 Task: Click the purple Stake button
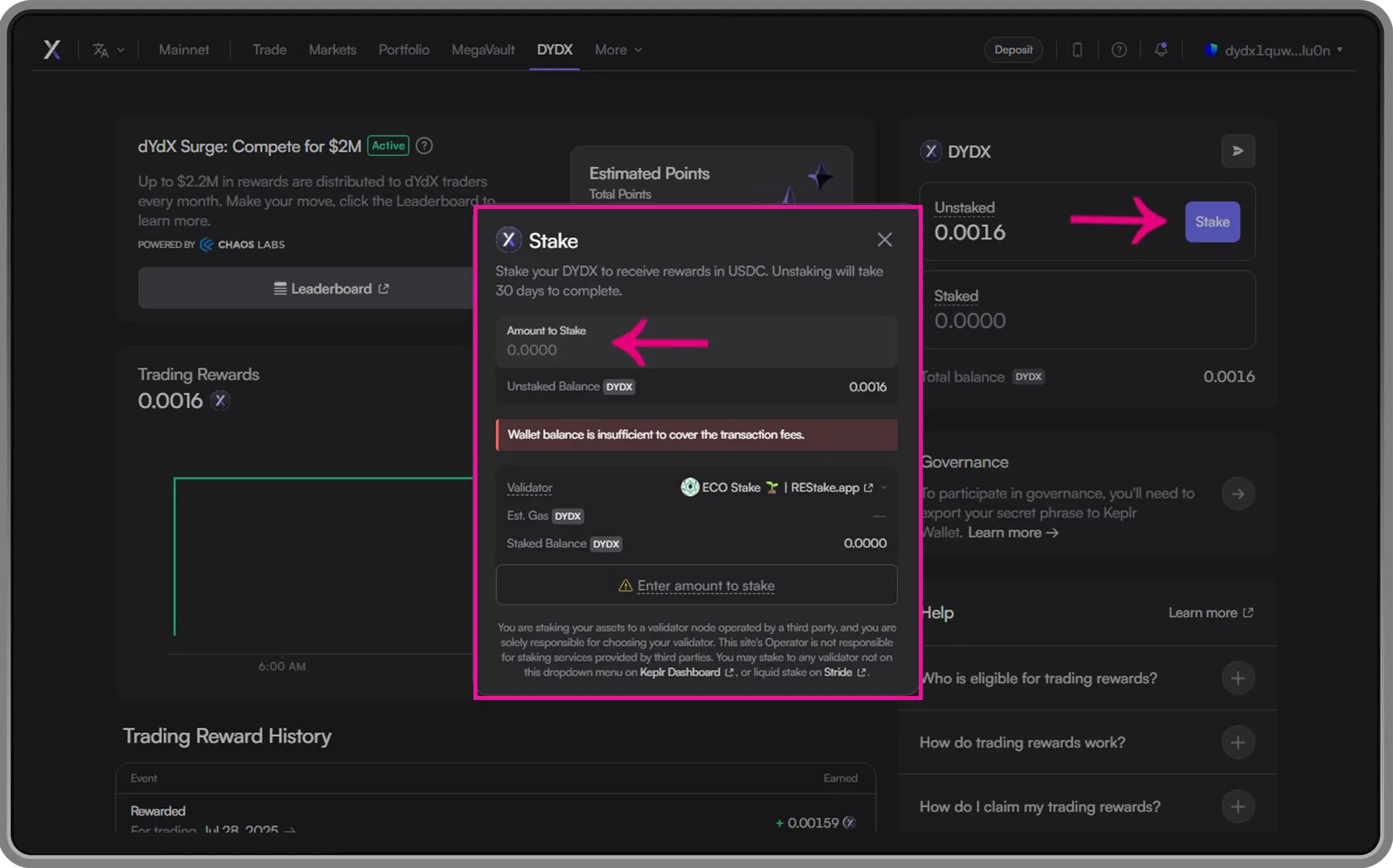[x=1212, y=222]
